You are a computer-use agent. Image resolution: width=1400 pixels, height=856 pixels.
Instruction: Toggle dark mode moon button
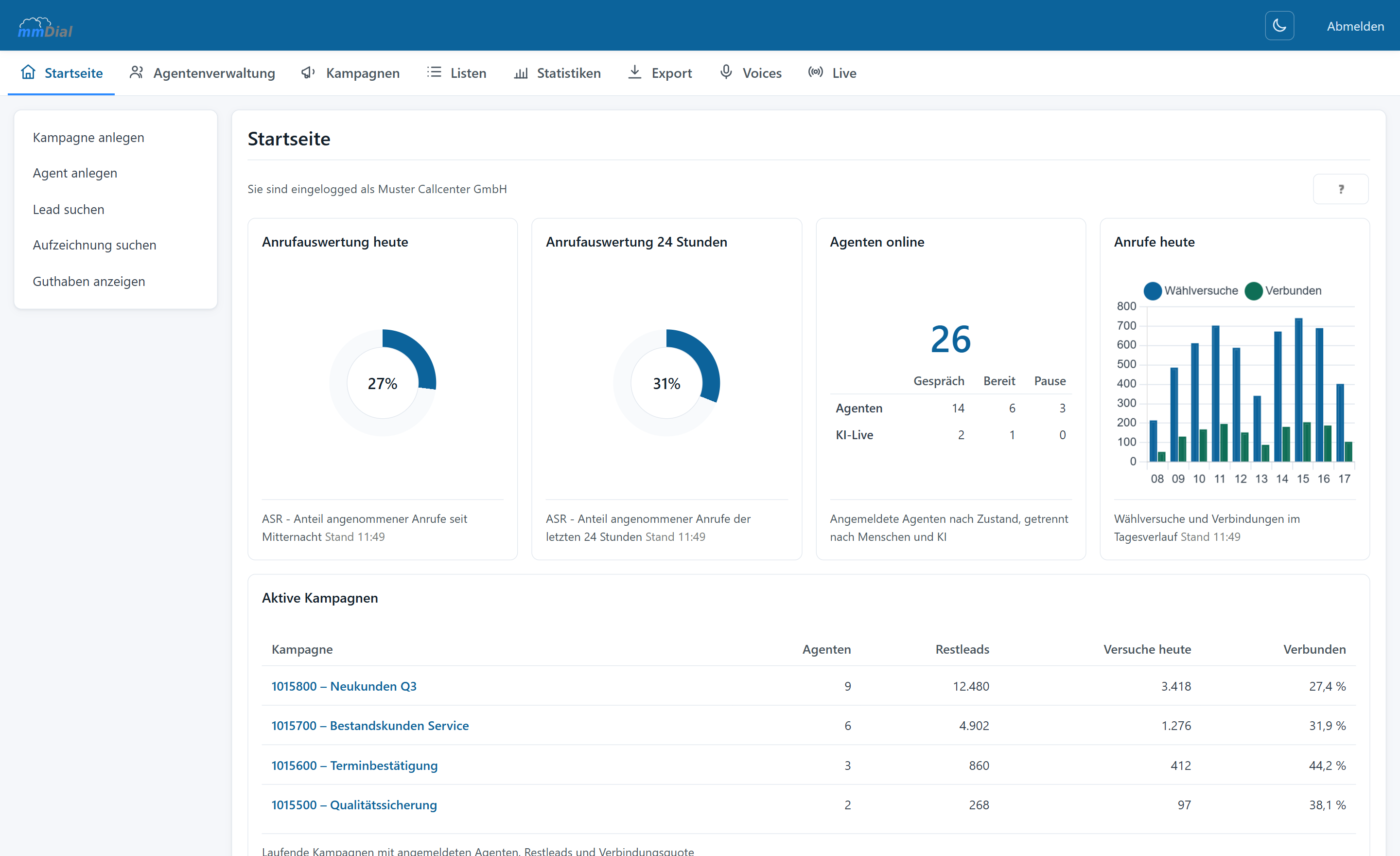1279,26
